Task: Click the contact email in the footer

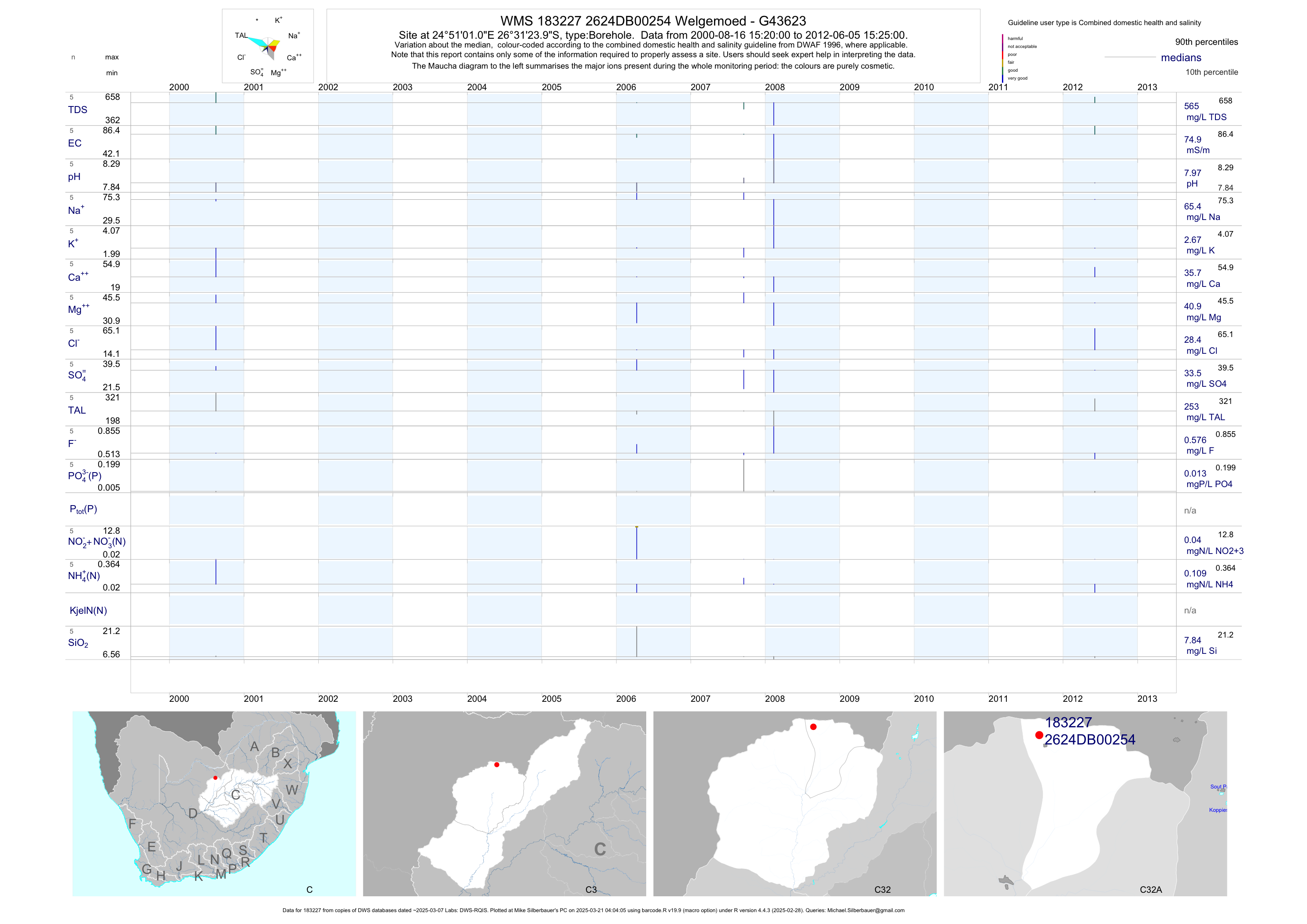Action: click(x=865, y=910)
